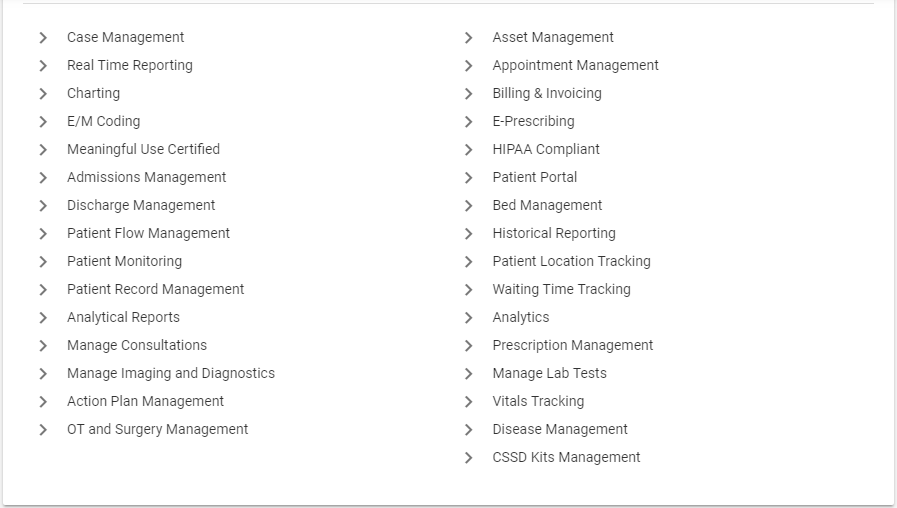Click Meaningful Use Certified text
This screenshot has height=508, width=897.
pyautogui.click(x=144, y=149)
